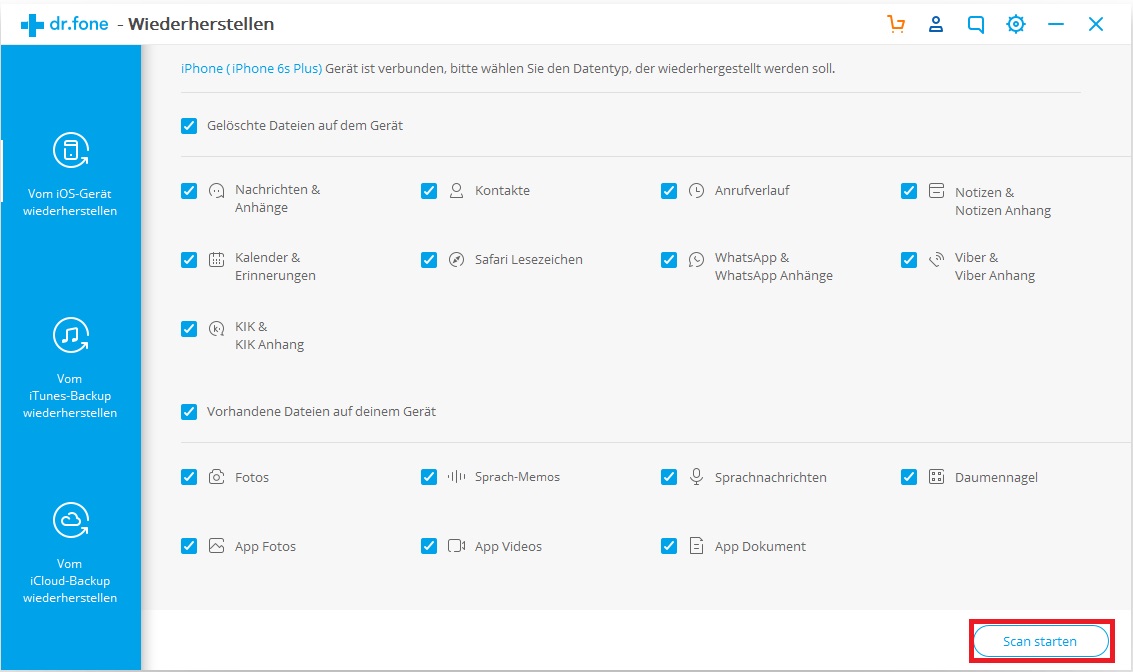Click the Safari Lesezeichen label
The width and height of the screenshot is (1133, 672).
click(528, 259)
